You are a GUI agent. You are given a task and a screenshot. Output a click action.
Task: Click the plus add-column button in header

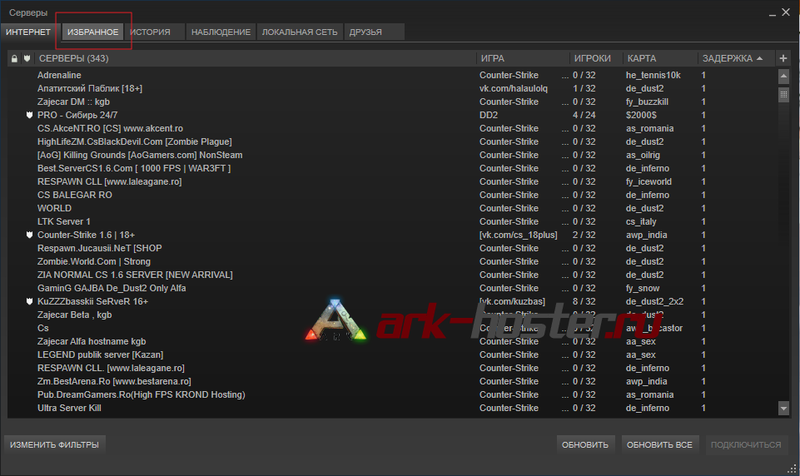click(783, 58)
